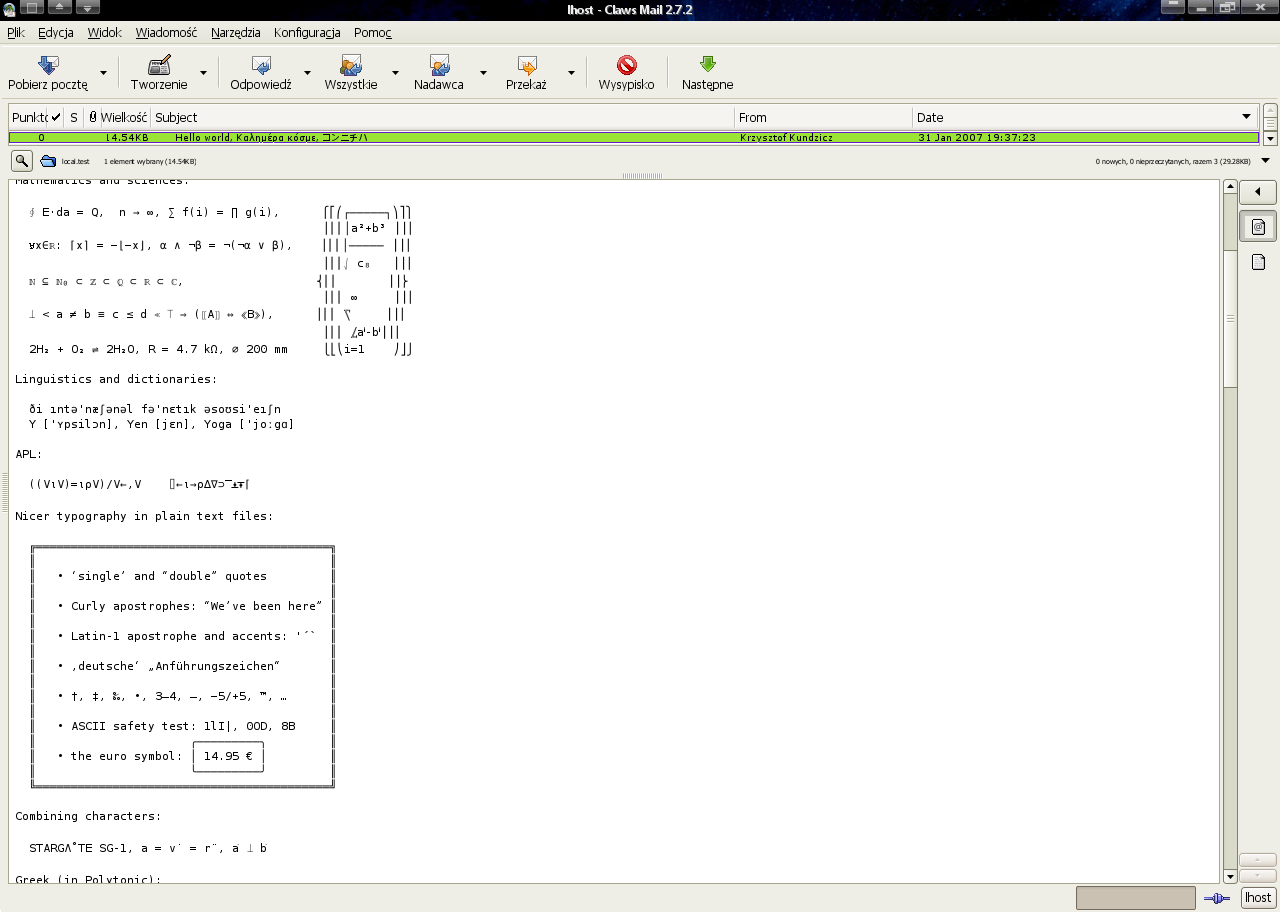Expand the Nadawca dropdown arrow
This screenshot has width=1280, height=912.
[483, 73]
